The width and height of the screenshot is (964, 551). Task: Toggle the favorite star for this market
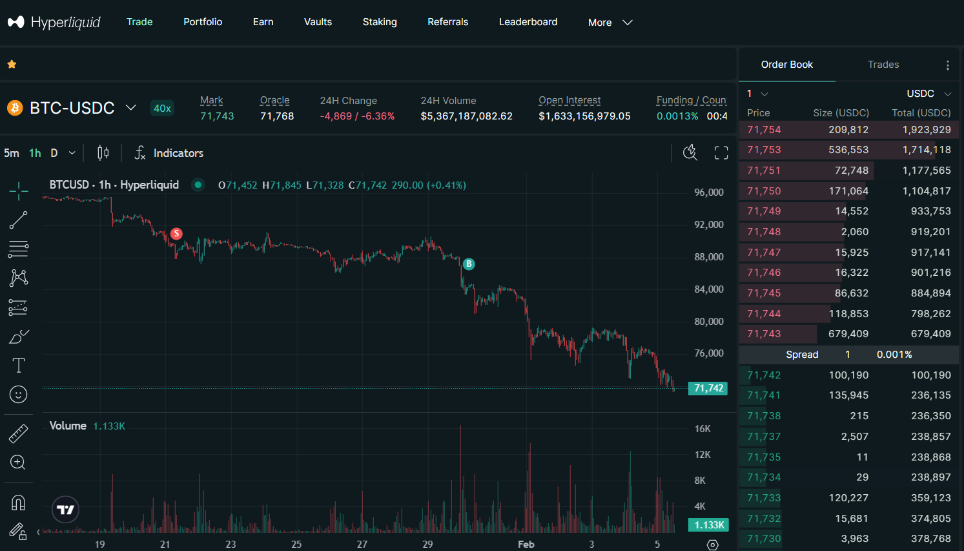click(x=12, y=64)
